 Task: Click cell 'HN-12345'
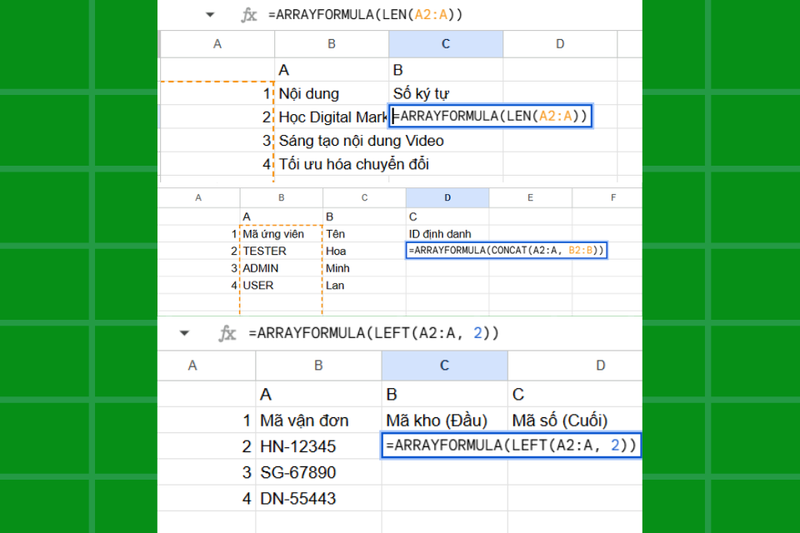tap(318, 446)
